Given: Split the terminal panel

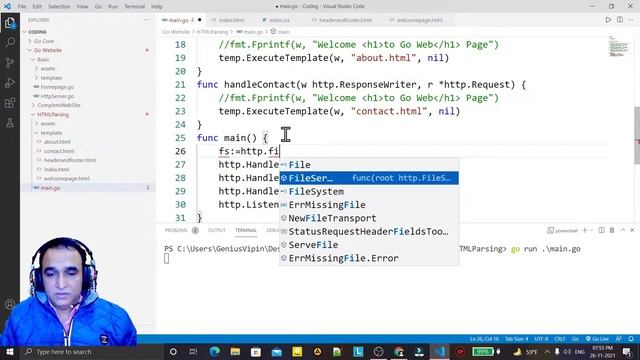Looking at the screenshot, I should click(x=601, y=231).
